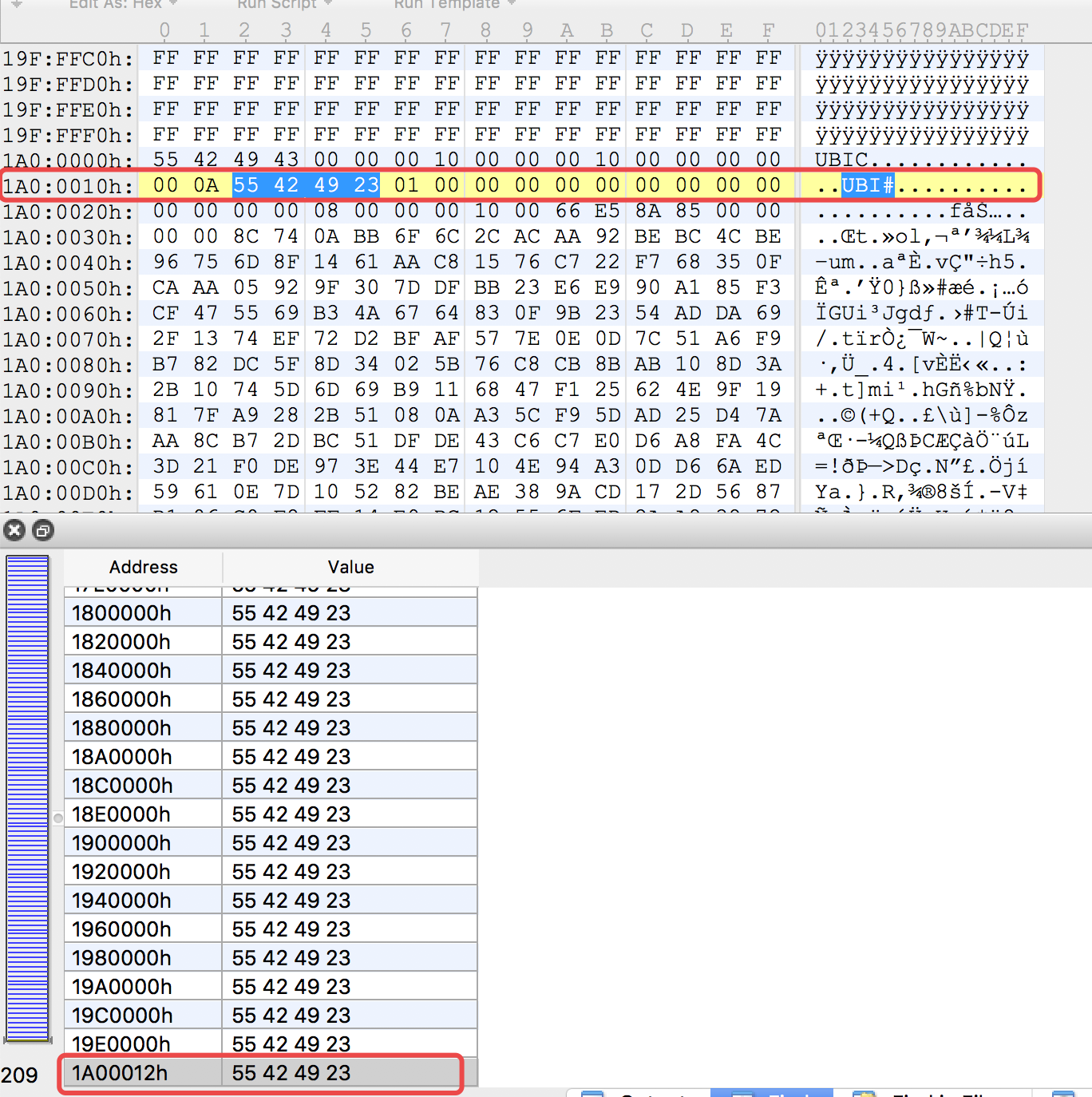Click the results panel splitter handle

click(58, 818)
